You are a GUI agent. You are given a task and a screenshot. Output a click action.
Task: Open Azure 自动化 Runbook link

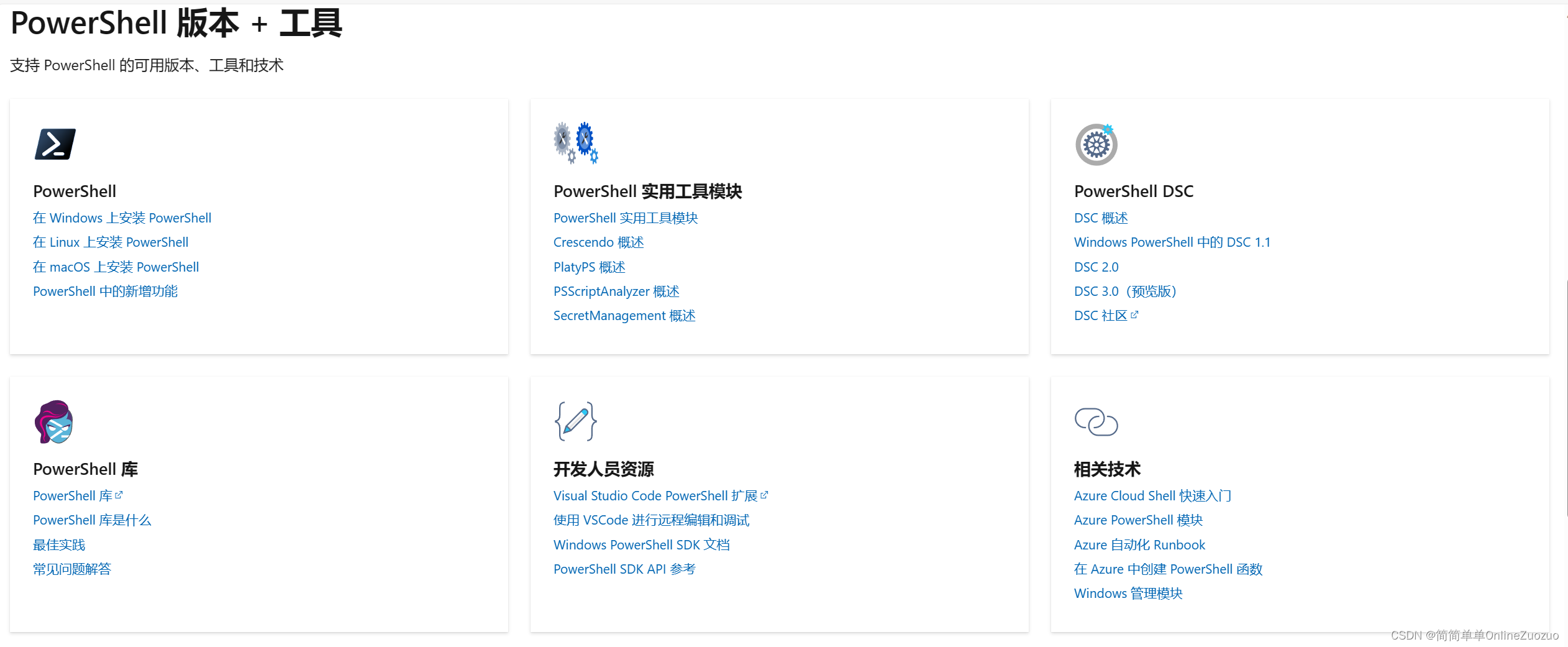pos(1140,545)
